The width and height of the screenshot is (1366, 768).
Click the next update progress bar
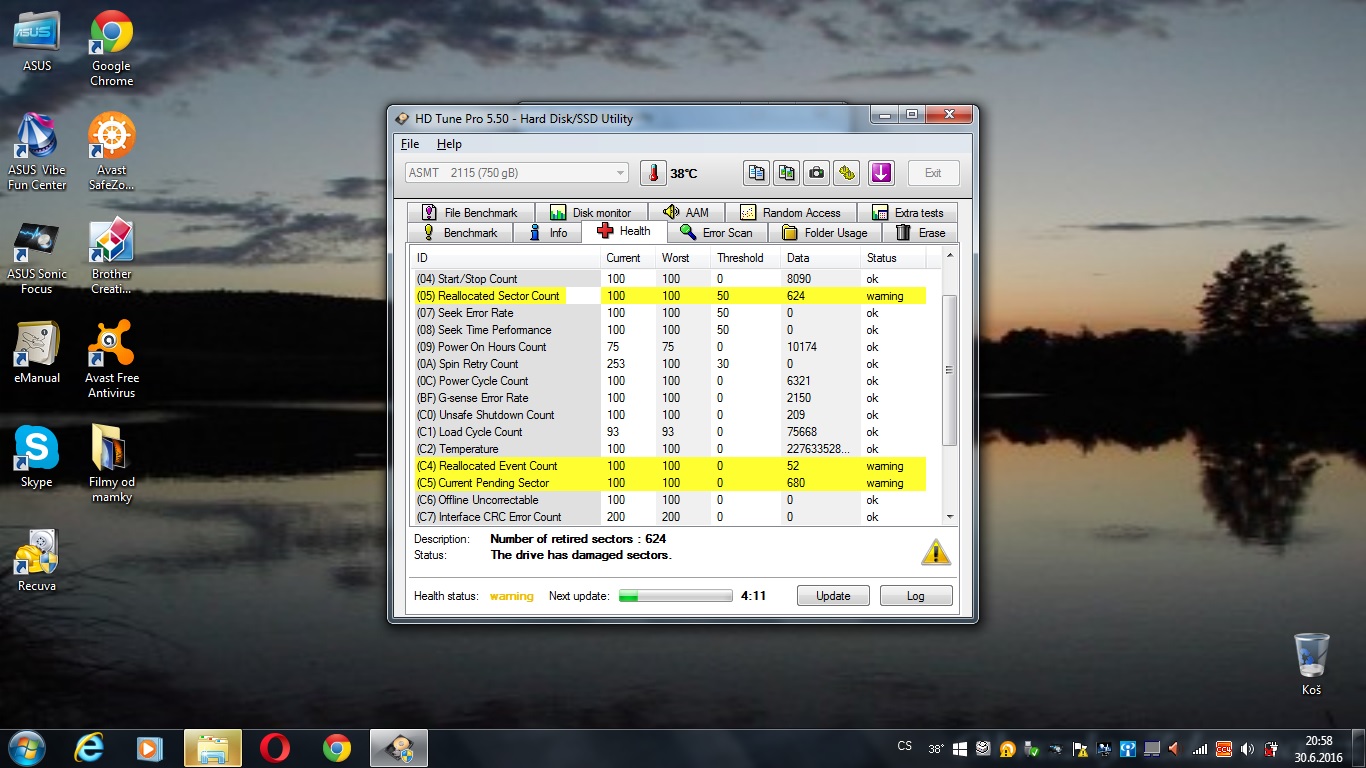(675, 596)
